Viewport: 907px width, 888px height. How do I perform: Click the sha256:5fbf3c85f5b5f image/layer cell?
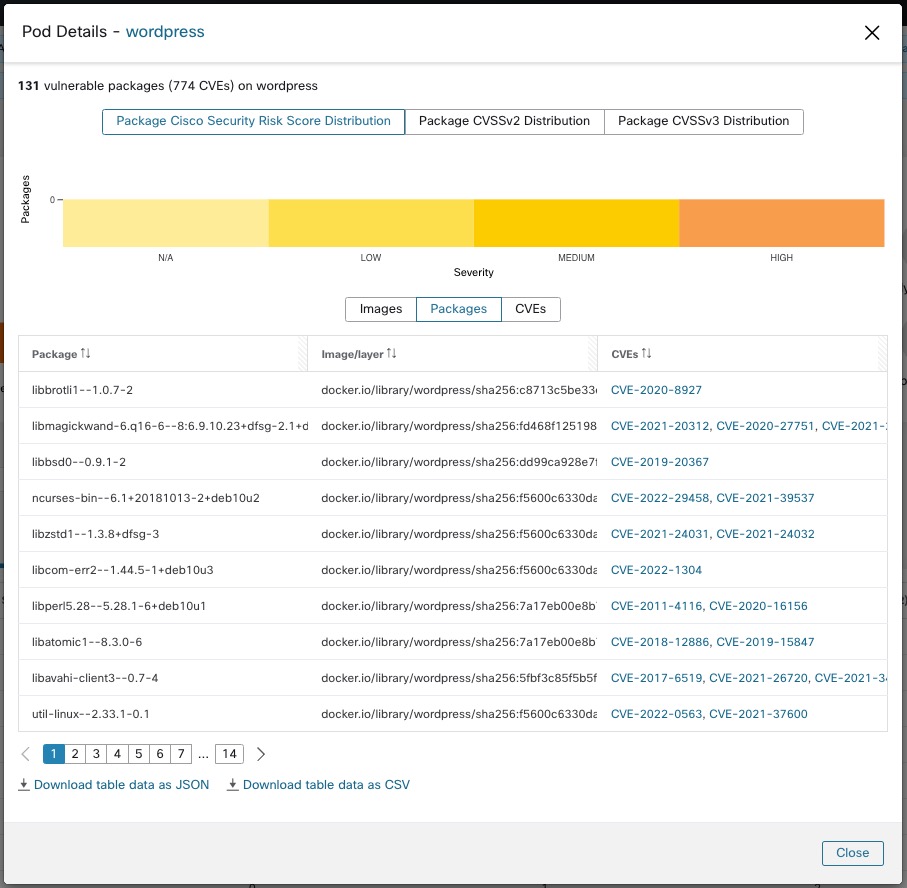[x=453, y=678]
